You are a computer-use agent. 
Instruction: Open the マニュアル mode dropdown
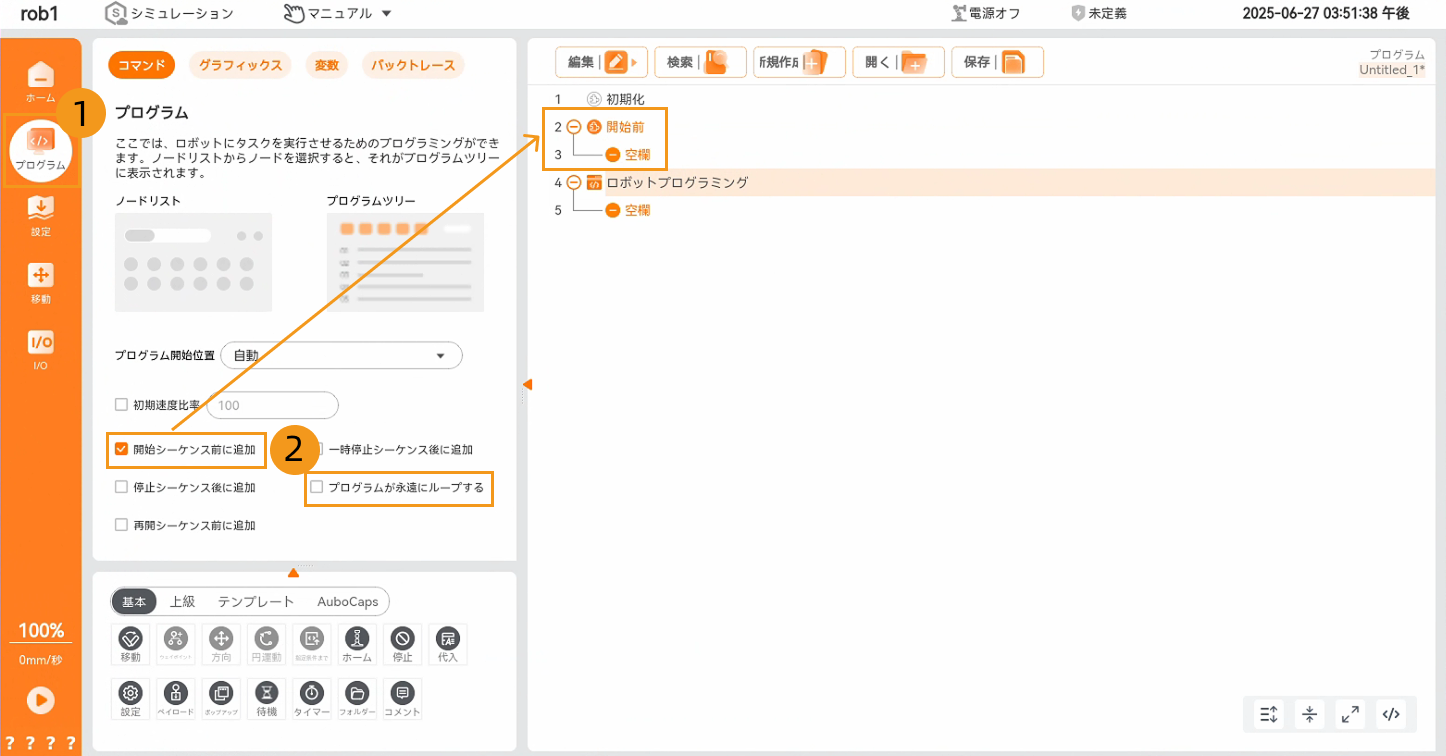pos(337,14)
